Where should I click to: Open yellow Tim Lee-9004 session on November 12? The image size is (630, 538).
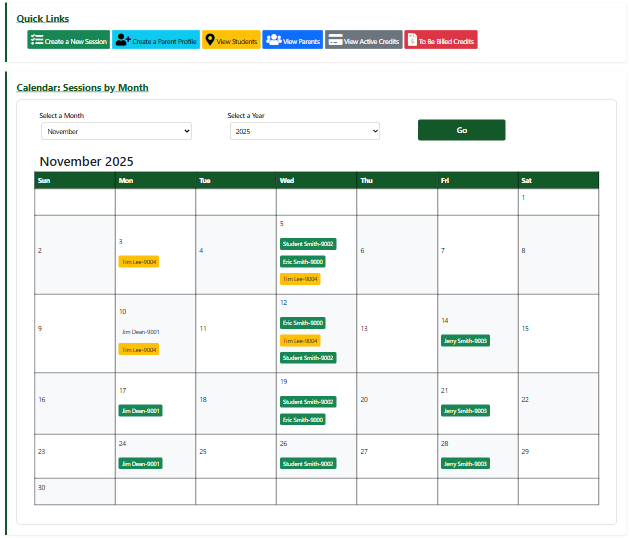pos(300,341)
